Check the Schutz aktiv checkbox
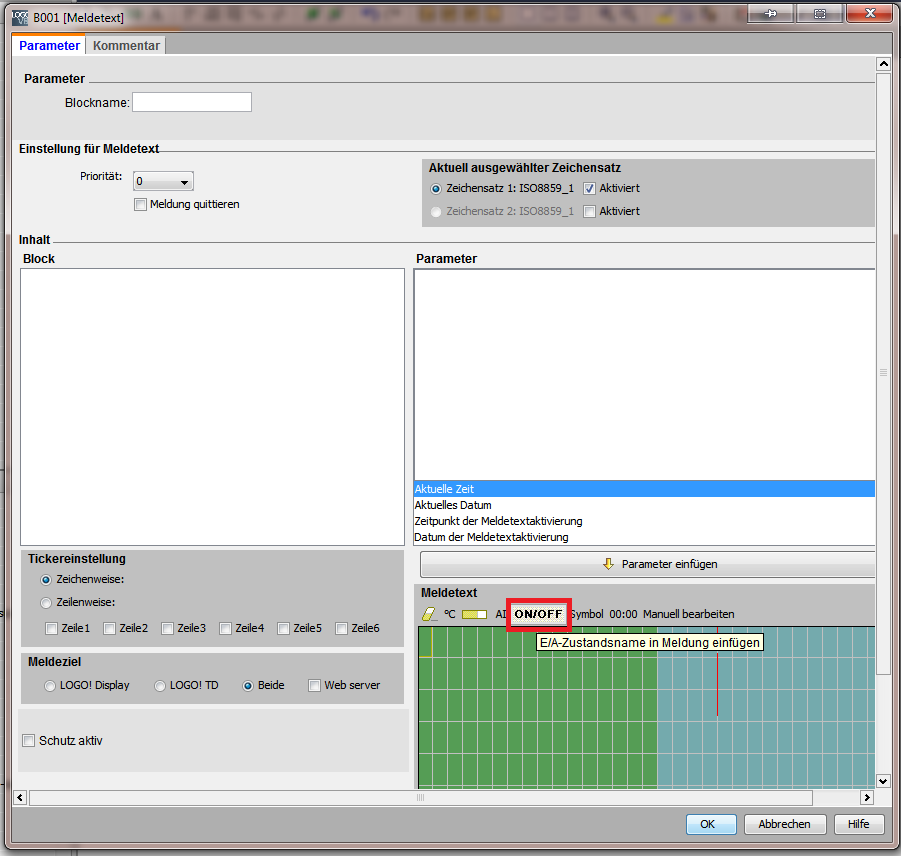This screenshot has width=901, height=856. [29, 741]
